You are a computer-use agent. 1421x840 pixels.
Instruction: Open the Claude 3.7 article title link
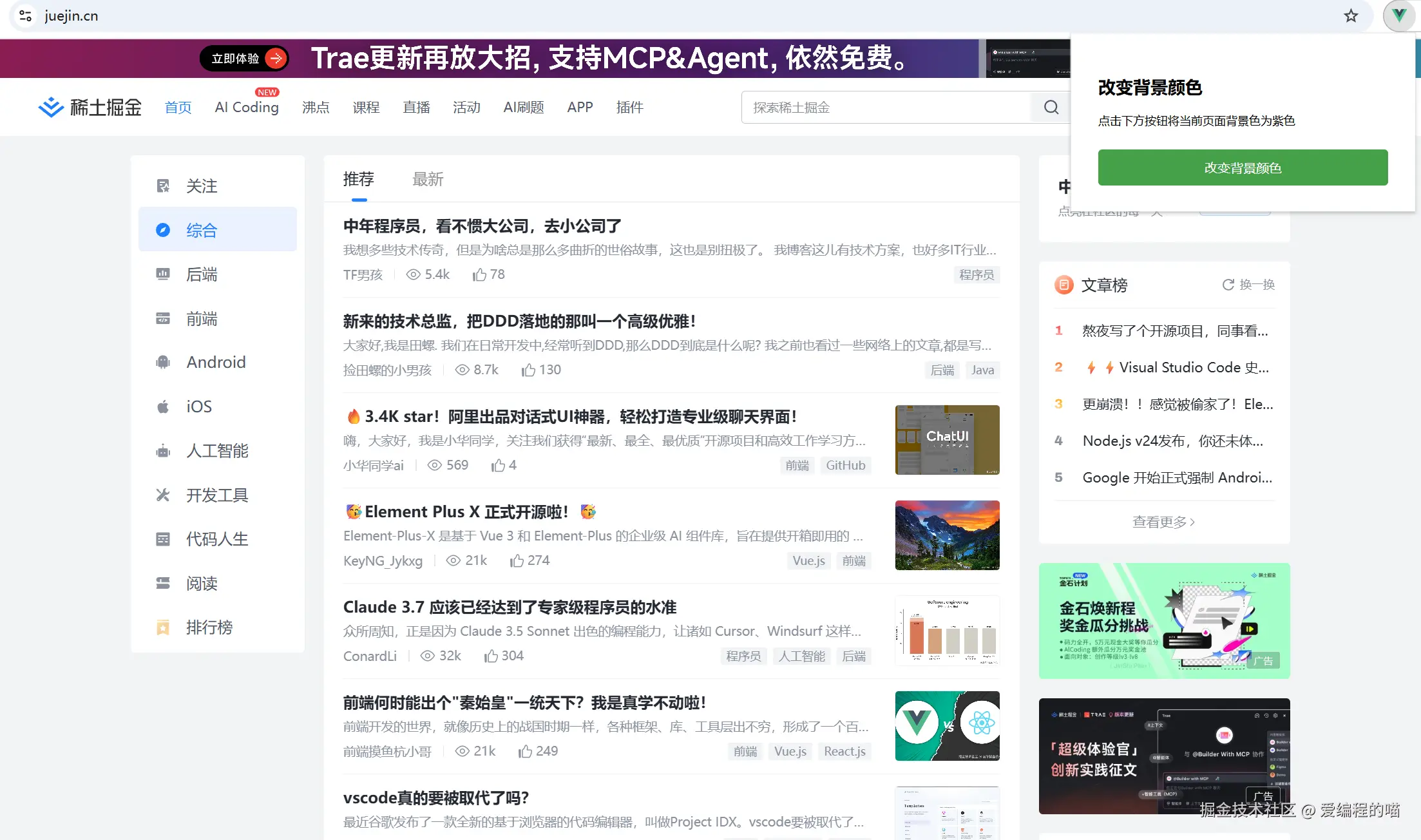coord(510,607)
